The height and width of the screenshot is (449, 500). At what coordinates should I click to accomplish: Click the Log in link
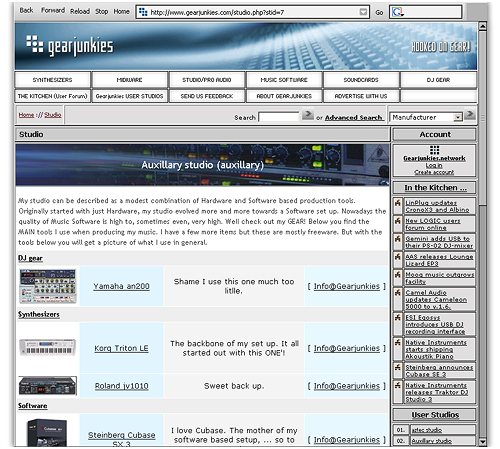click(434, 165)
